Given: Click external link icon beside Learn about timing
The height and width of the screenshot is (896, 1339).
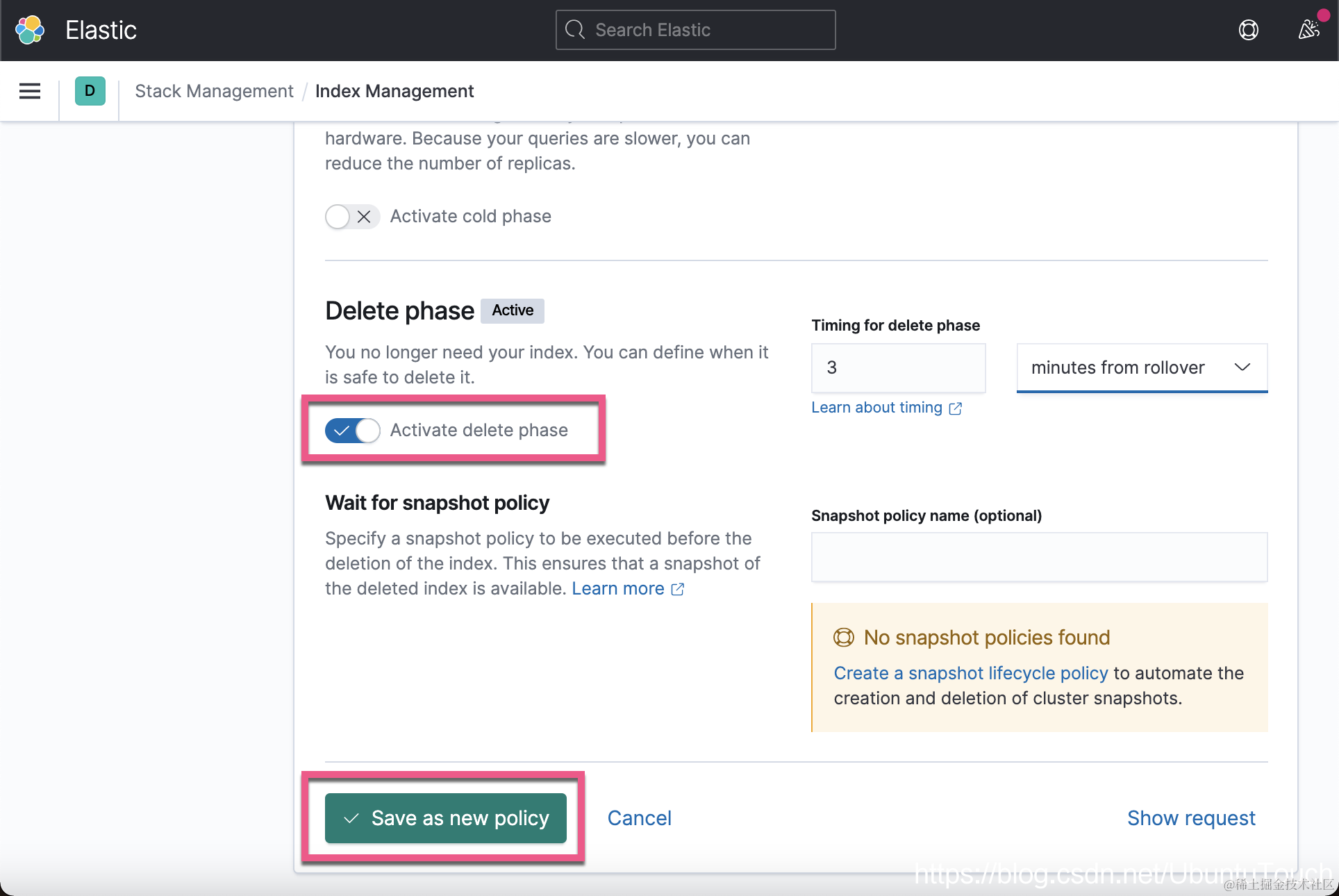Looking at the screenshot, I should [956, 408].
